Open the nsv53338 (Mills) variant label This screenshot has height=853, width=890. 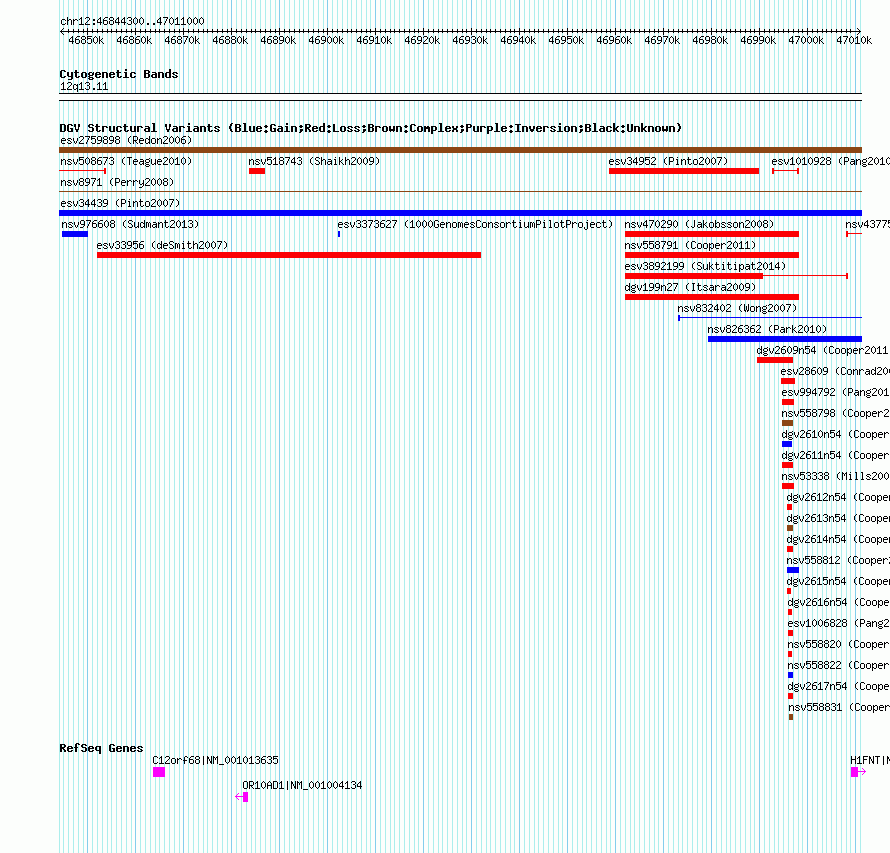coord(836,476)
